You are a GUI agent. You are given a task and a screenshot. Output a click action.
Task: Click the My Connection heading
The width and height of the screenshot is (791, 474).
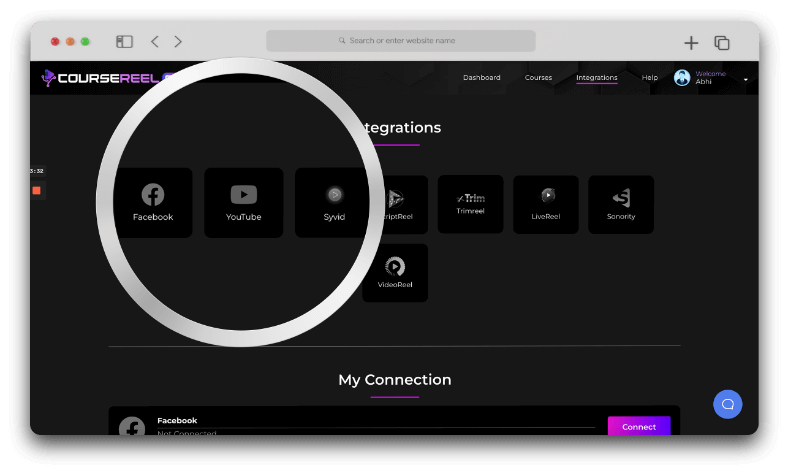395,380
